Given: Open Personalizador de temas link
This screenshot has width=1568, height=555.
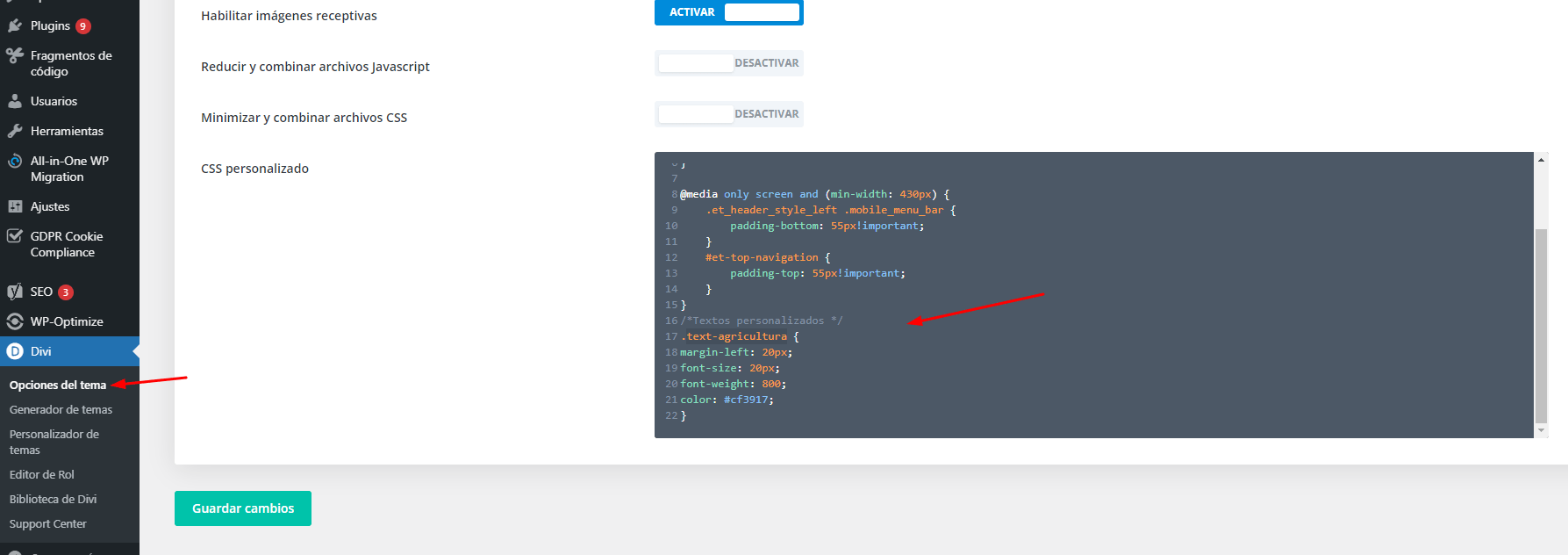Looking at the screenshot, I should click(54, 442).
